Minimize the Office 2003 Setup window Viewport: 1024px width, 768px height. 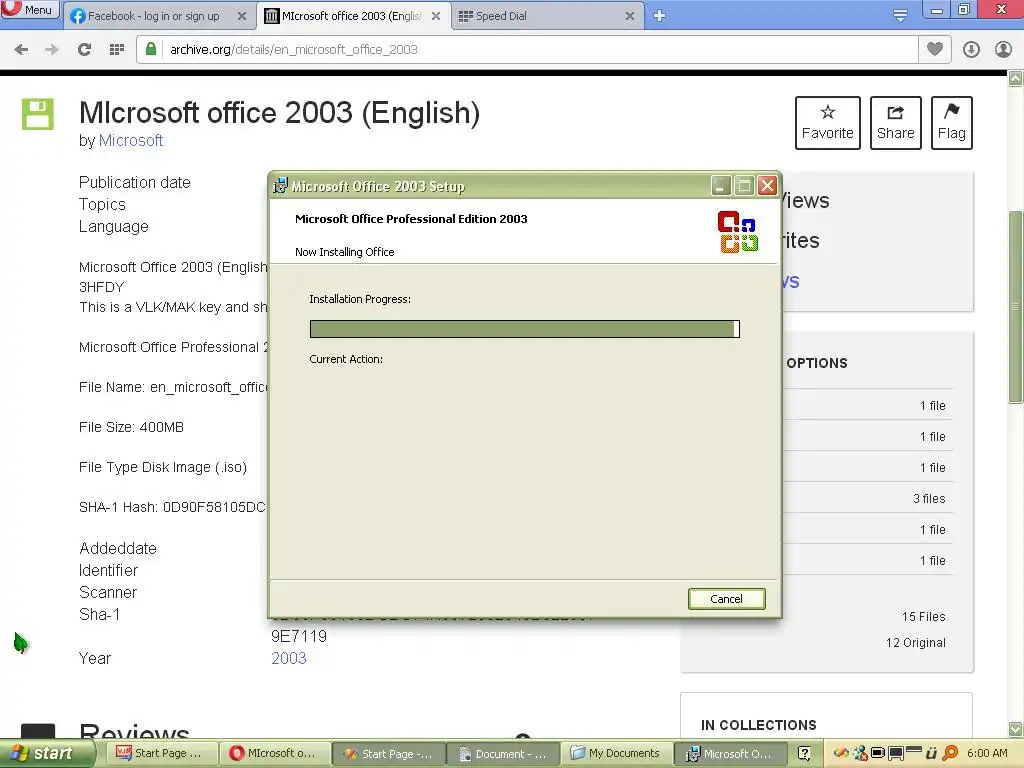pos(720,186)
